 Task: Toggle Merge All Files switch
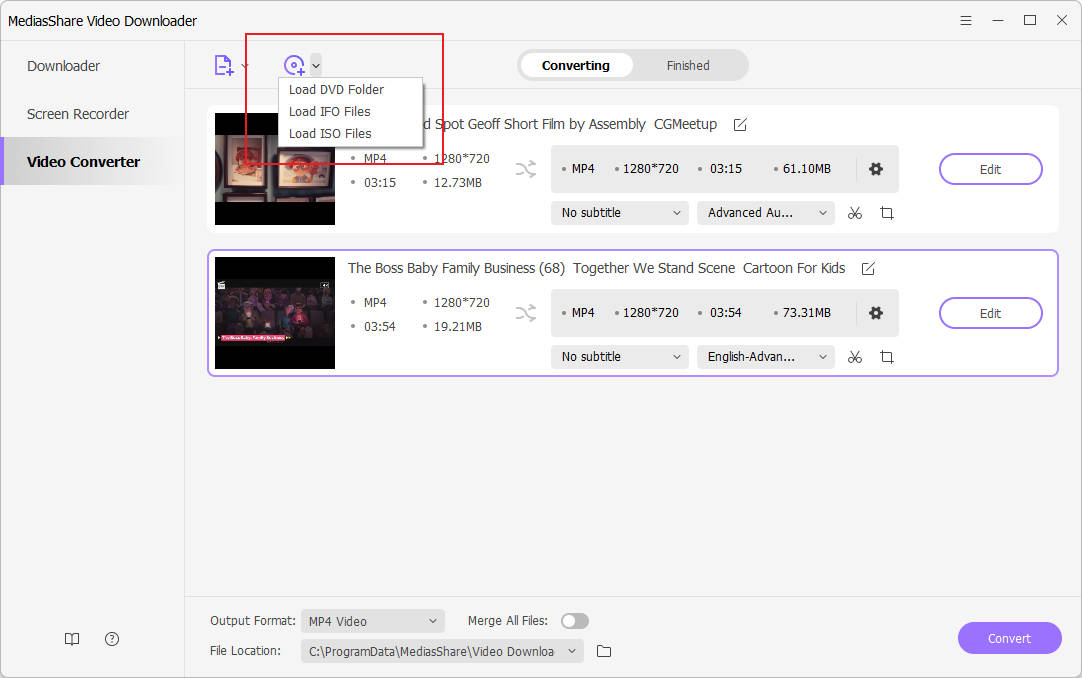[574, 621]
